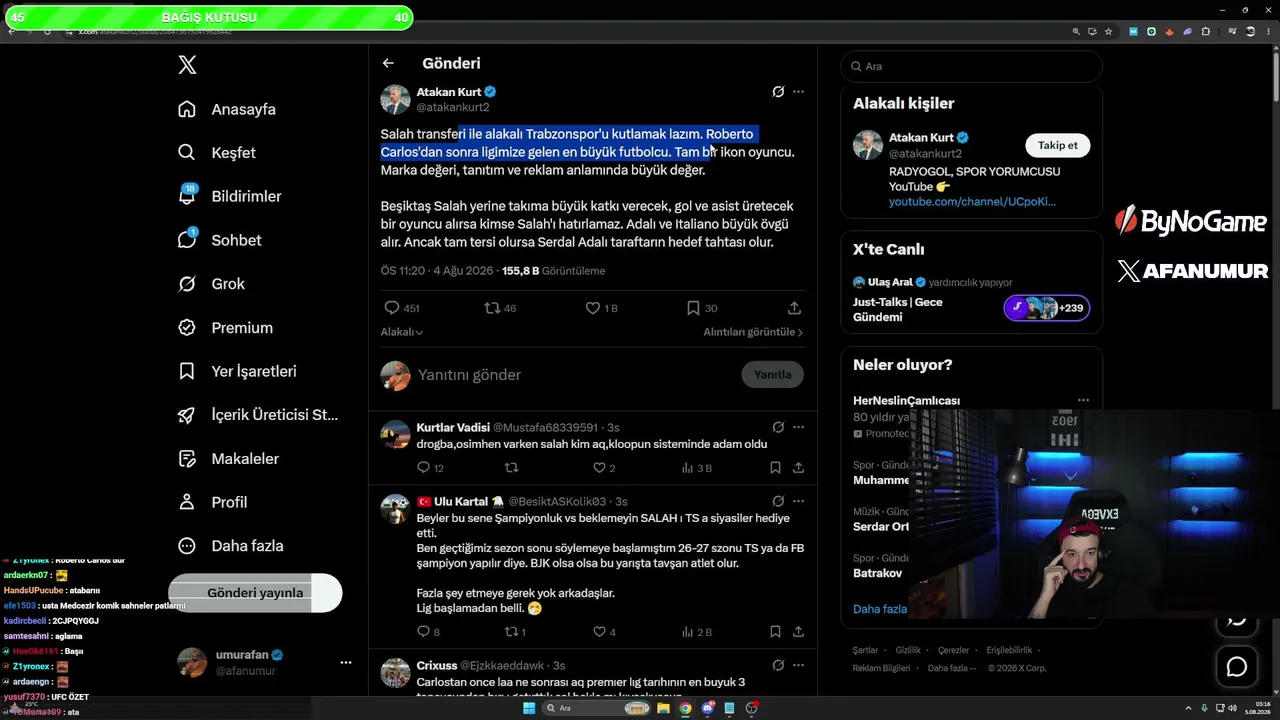Open Bildirimler notifications

point(229,196)
